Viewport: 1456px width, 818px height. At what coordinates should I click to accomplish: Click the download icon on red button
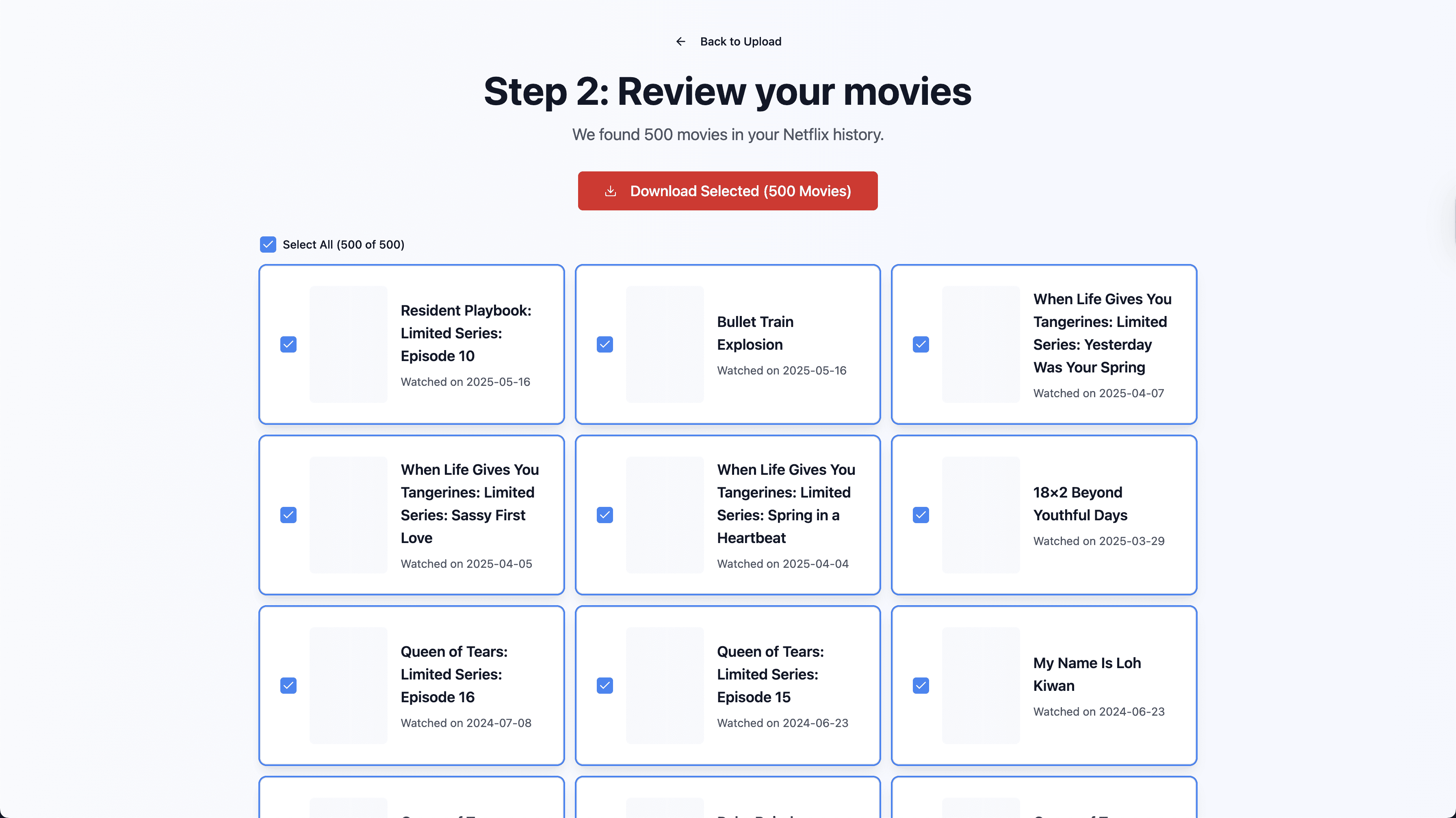611,191
